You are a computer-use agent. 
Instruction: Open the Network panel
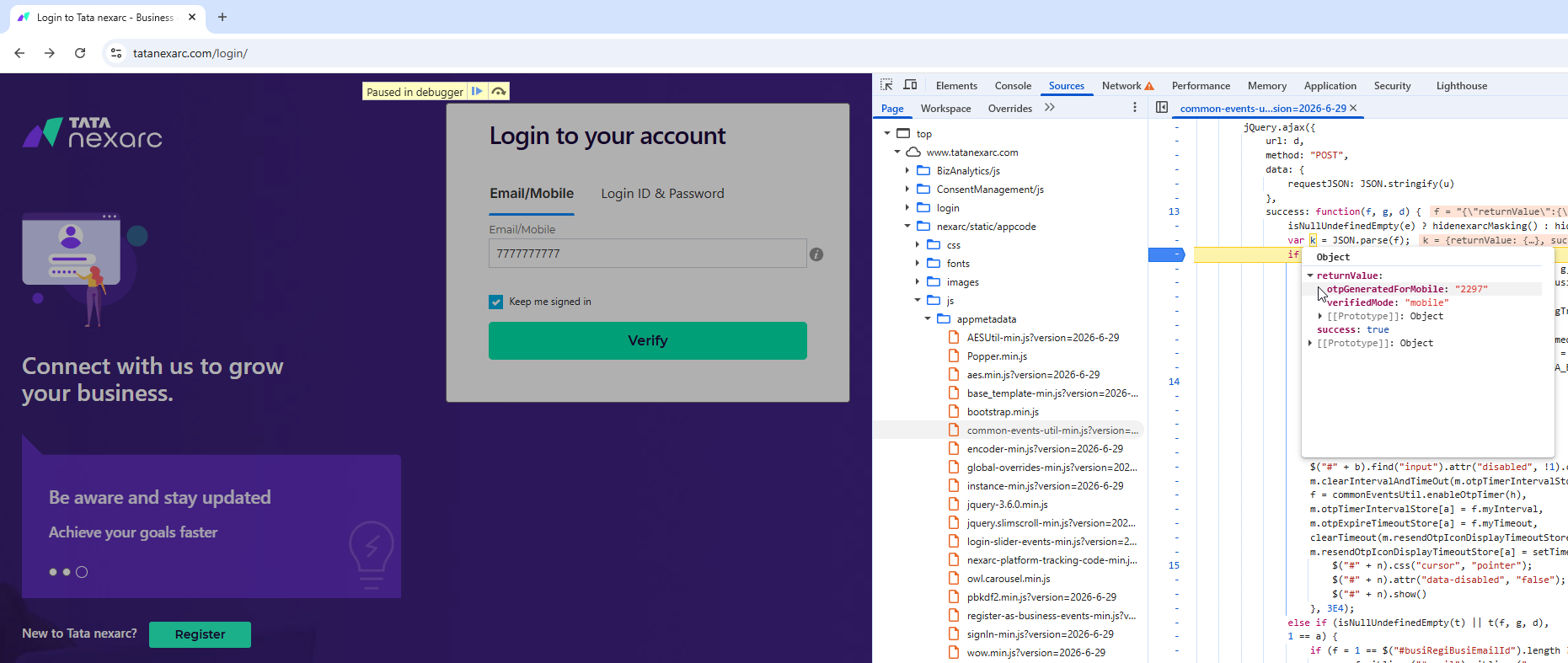tap(1121, 86)
